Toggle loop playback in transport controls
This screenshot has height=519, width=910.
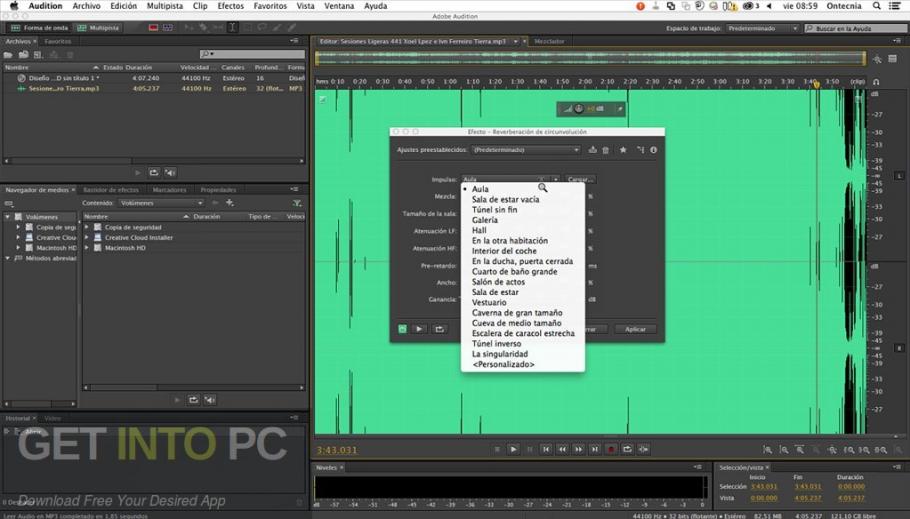pyautogui.click(x=627, y=450)
